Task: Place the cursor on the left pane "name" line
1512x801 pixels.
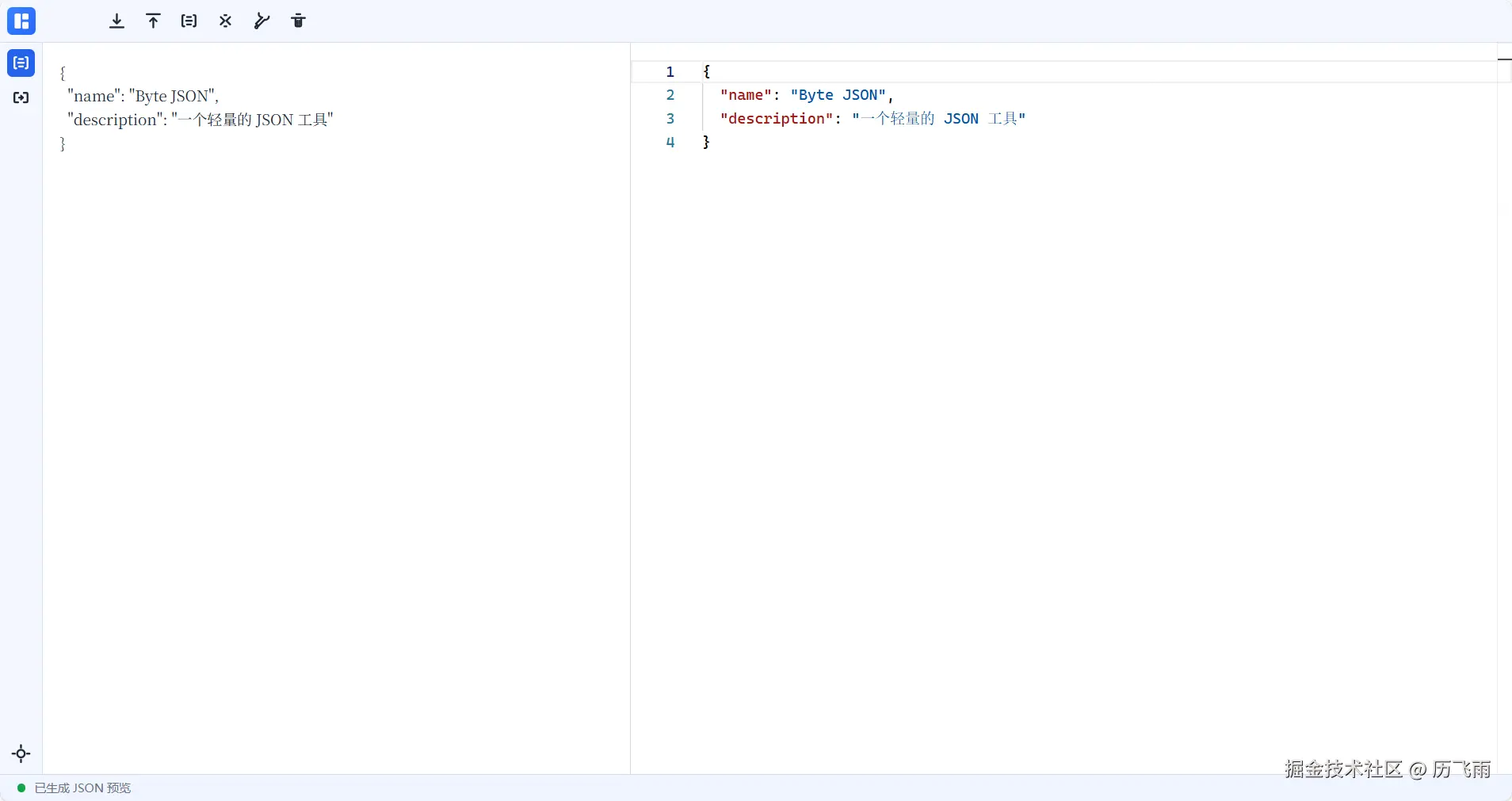Action: (x=143, y=97)
